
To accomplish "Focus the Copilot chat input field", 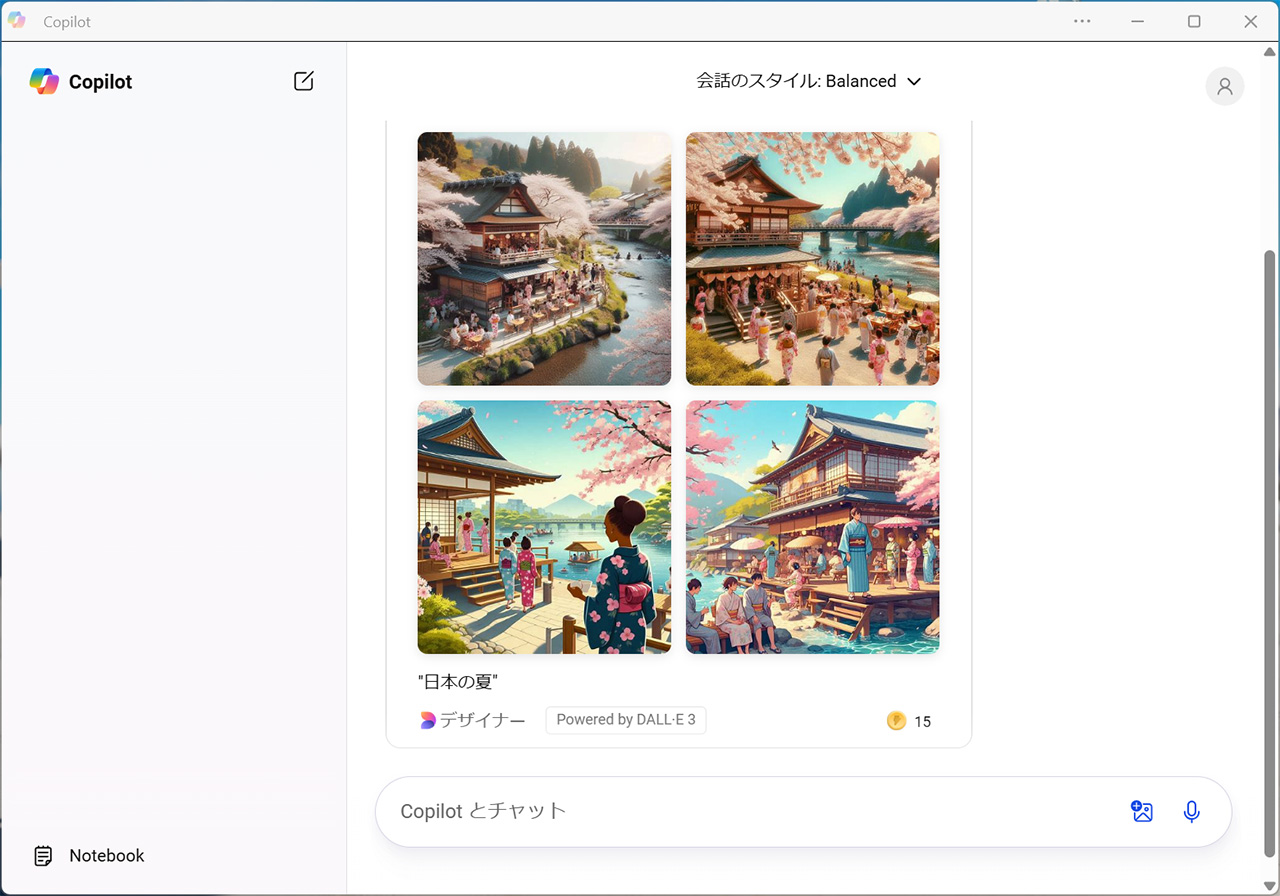I will [750, 811].
